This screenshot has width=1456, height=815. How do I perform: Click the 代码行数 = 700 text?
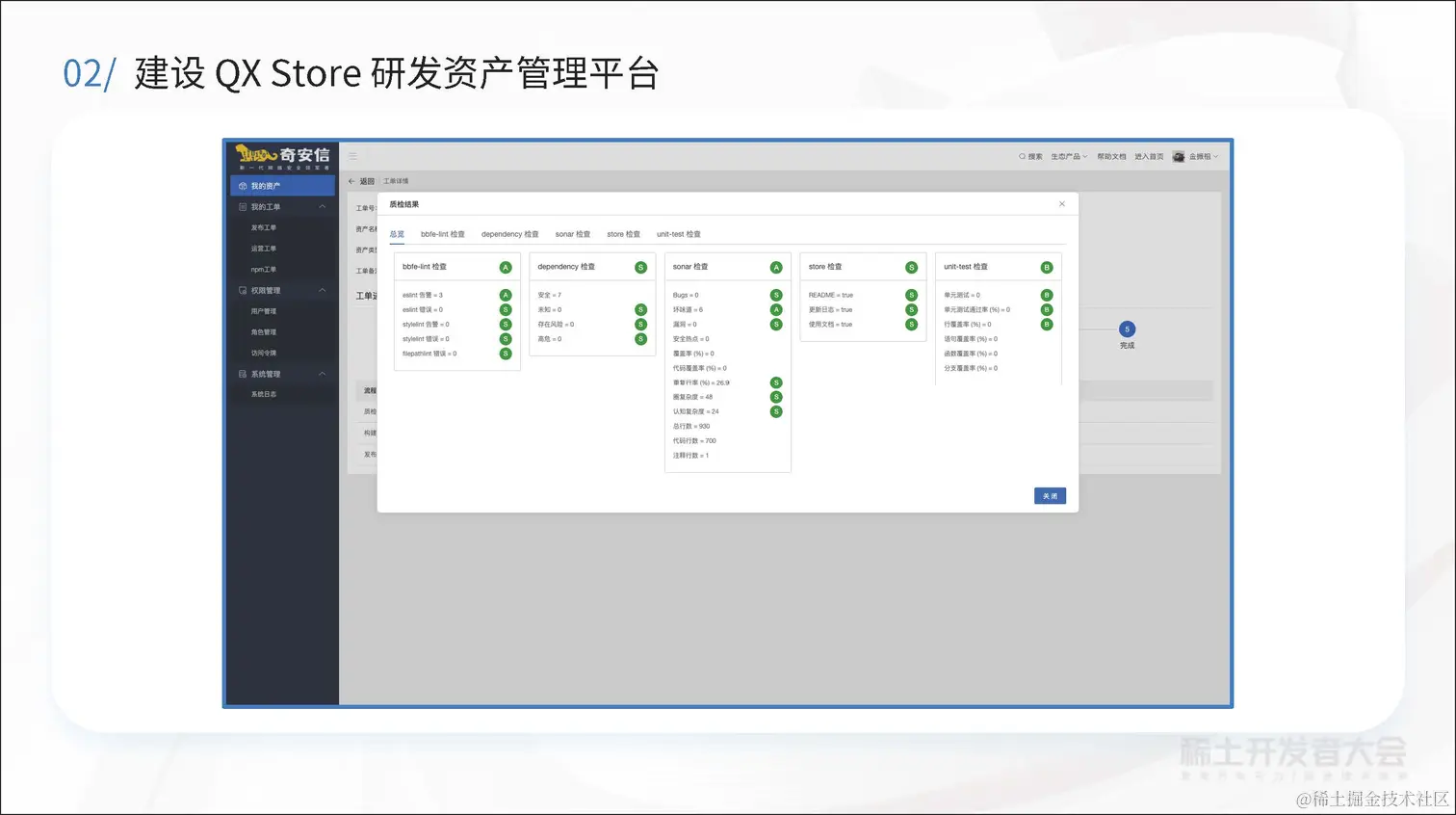(x=694, y=440)
